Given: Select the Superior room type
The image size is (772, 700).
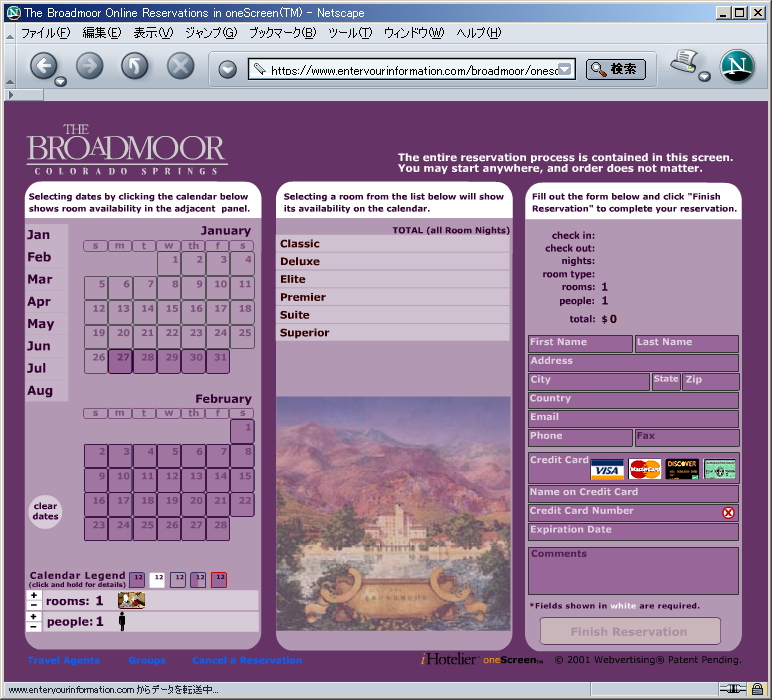Looking at the screenshot, I should 393,332.
